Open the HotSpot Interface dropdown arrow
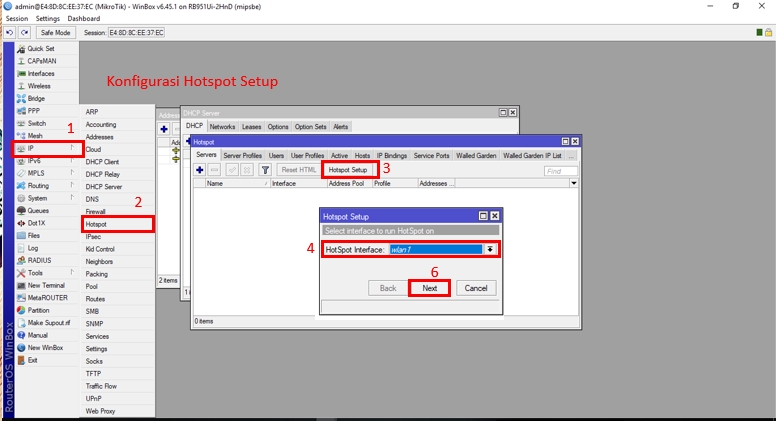 (x=490, y=249)
